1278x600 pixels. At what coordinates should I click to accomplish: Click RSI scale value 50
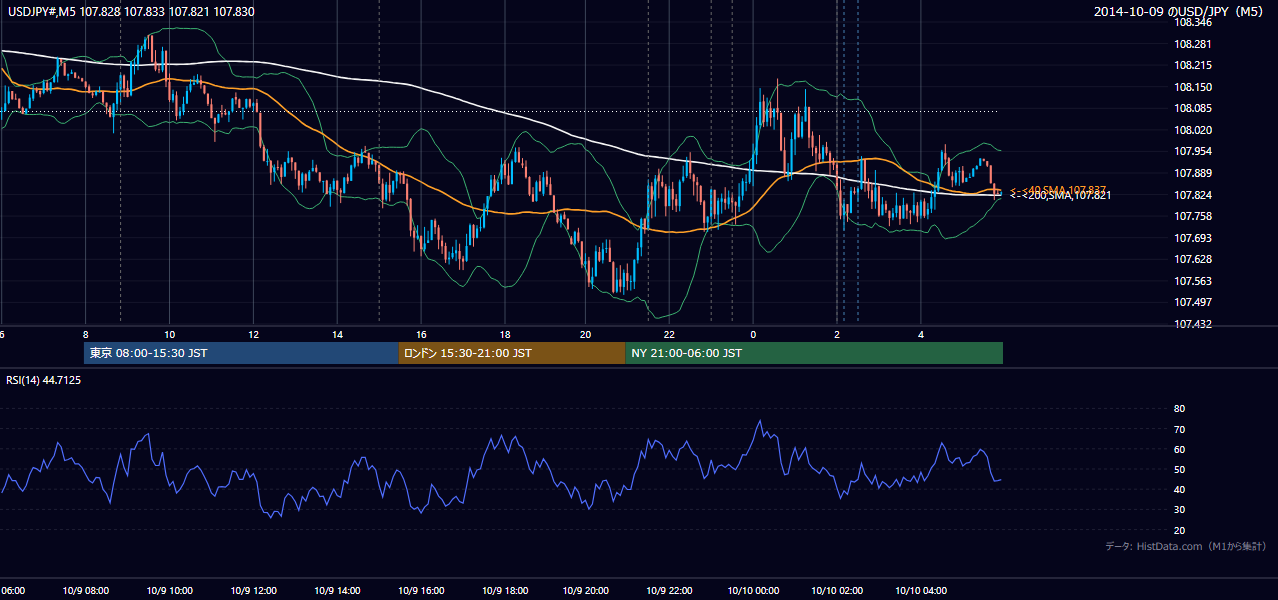point(1179,469)
